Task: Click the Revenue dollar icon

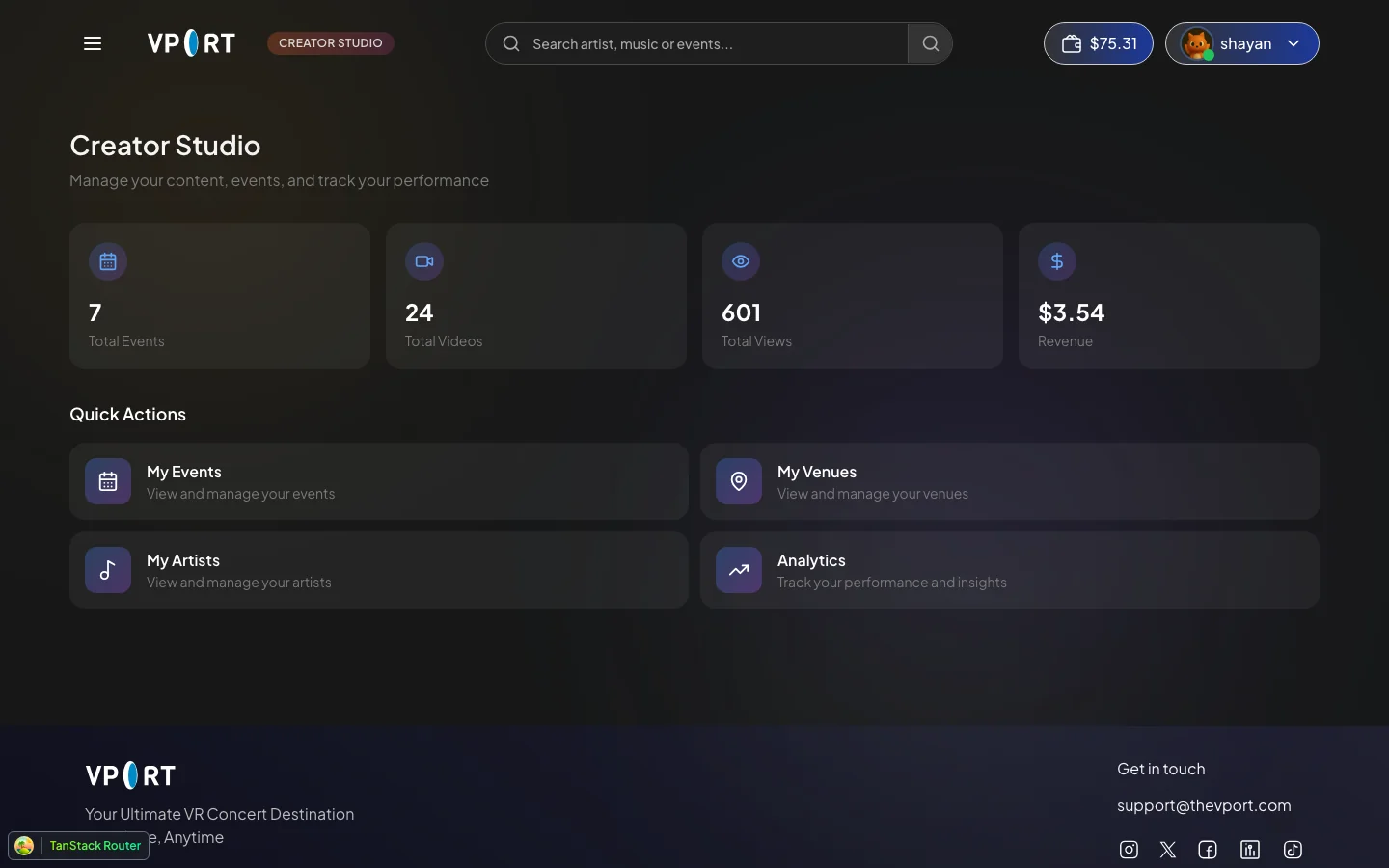Action: pyautogui.click(x=1057, y=261)
